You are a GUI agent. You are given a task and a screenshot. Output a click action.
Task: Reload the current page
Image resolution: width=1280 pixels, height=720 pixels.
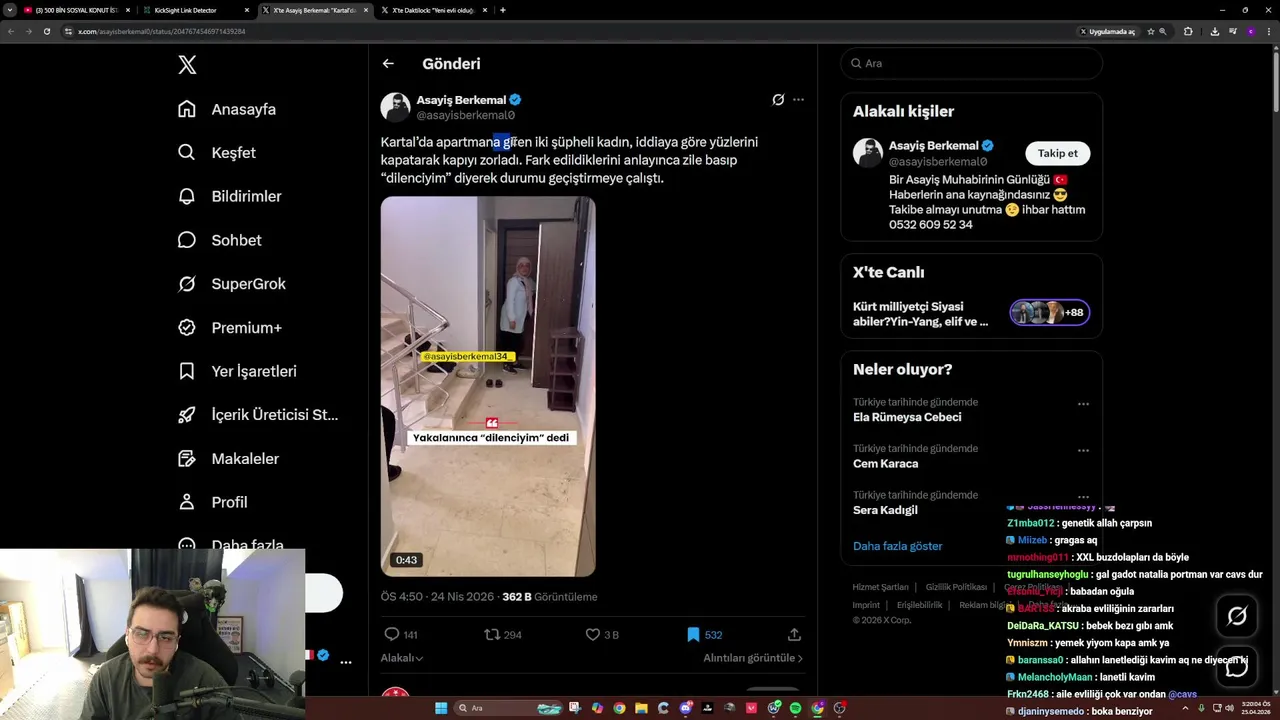pyautogui.click(x=46, y=31)
